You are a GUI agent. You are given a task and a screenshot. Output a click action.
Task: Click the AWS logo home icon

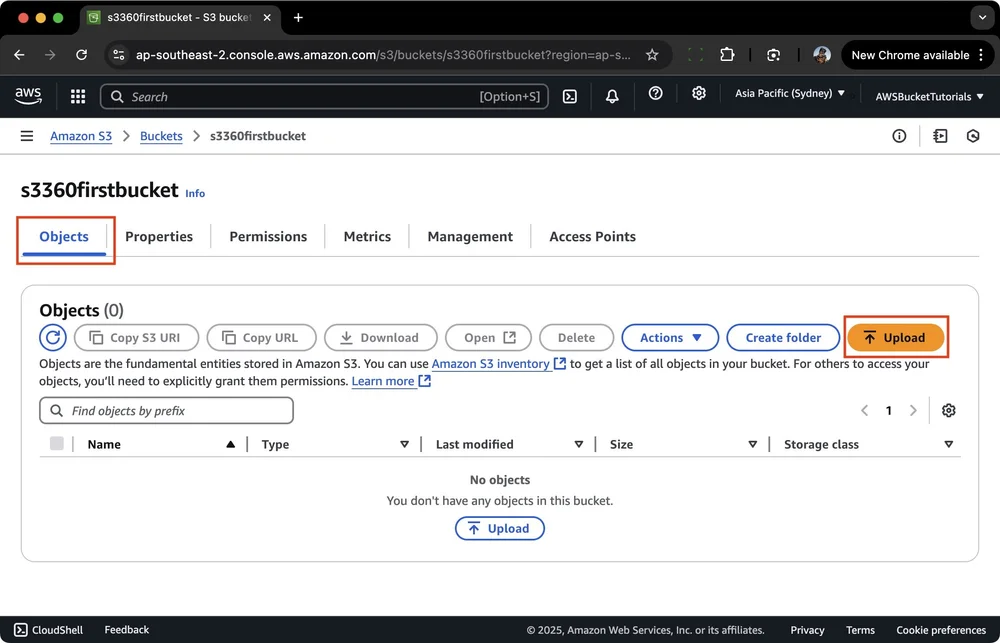click(28, 96)
